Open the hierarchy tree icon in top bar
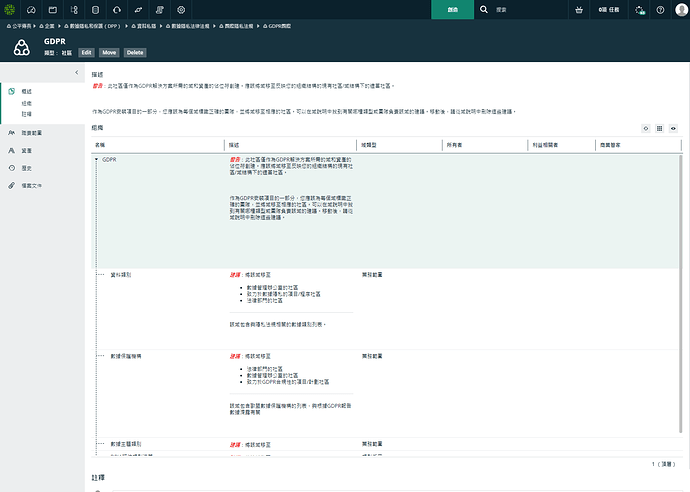The width and height of the screenshot is (690, 492). (74, 10)
